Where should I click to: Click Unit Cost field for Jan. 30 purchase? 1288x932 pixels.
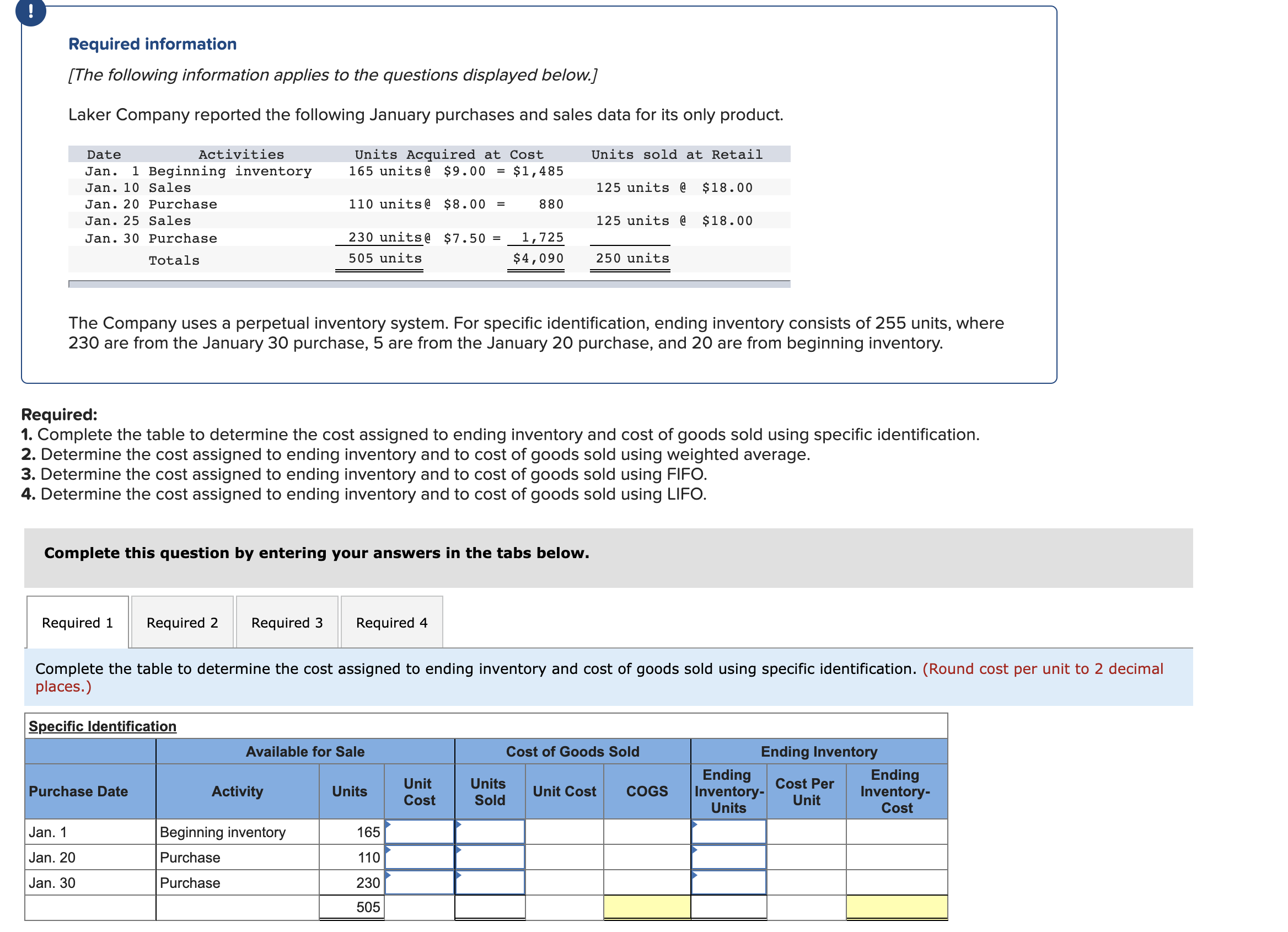420,883
